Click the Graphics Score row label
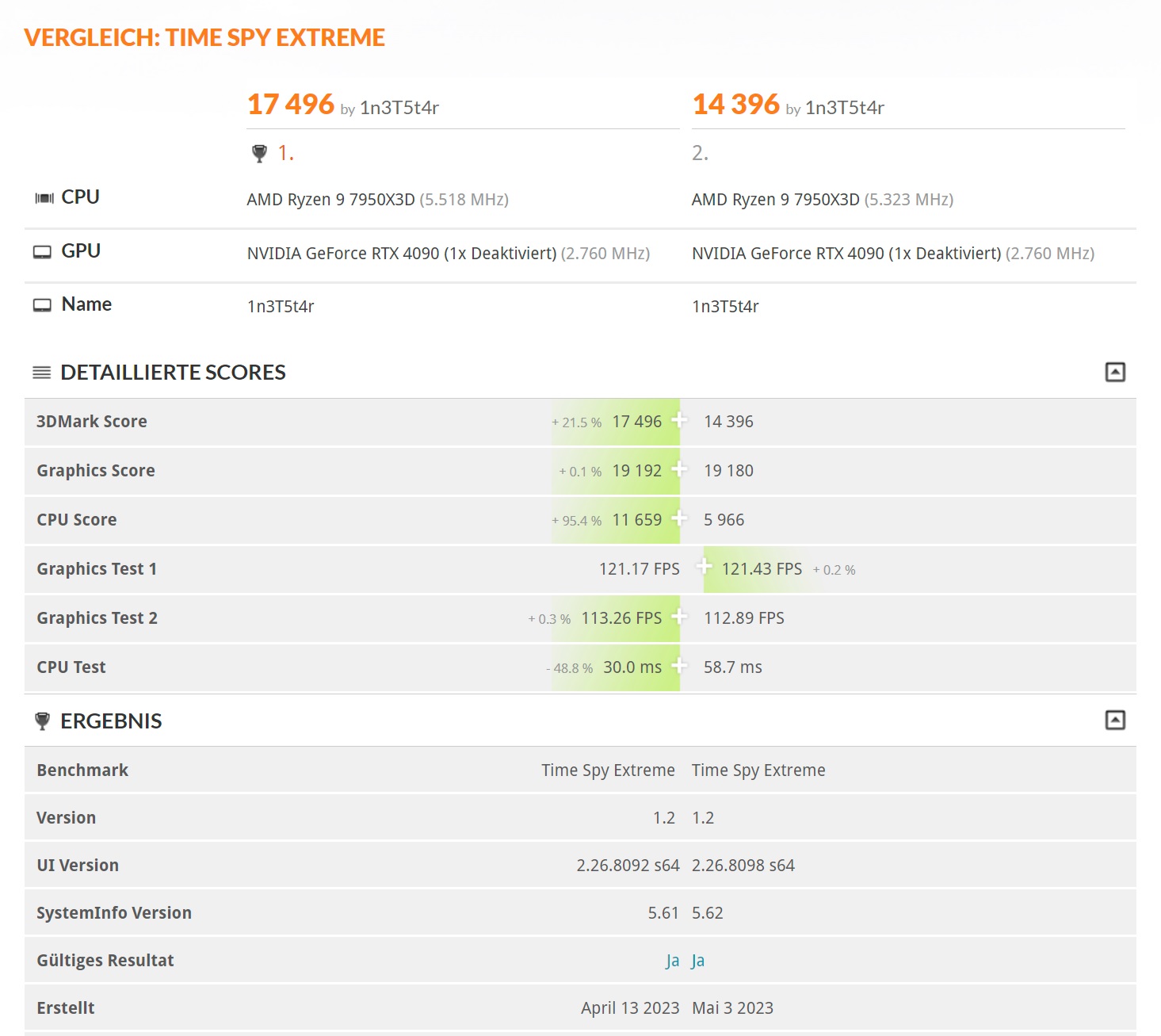 96,471
